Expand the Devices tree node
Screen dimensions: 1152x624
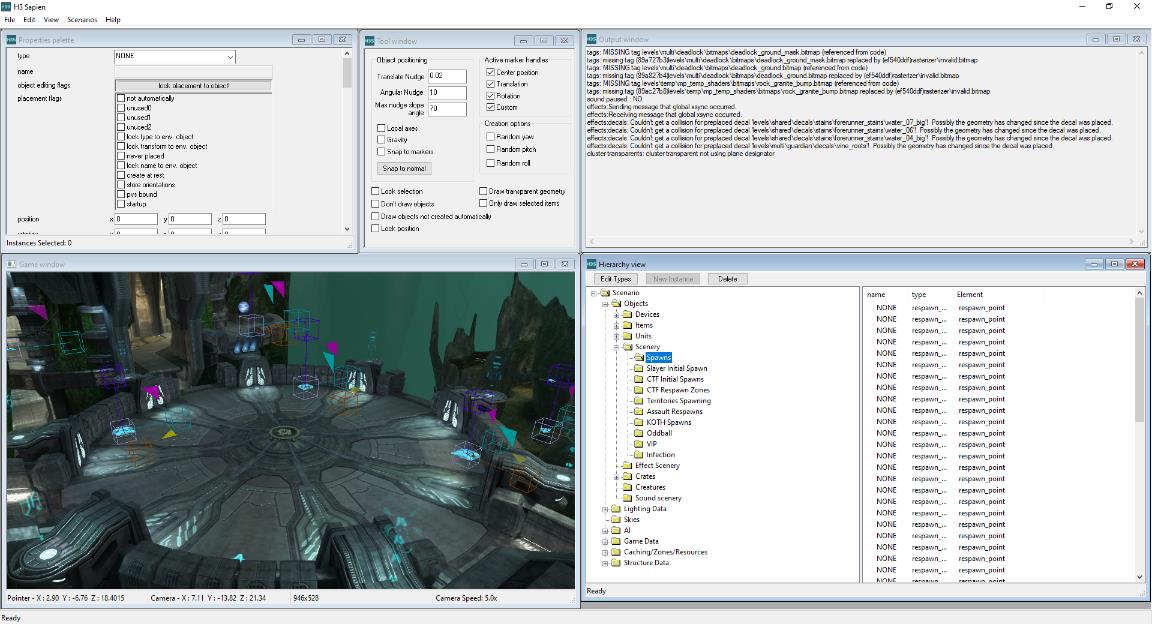(x=616, y=315)
